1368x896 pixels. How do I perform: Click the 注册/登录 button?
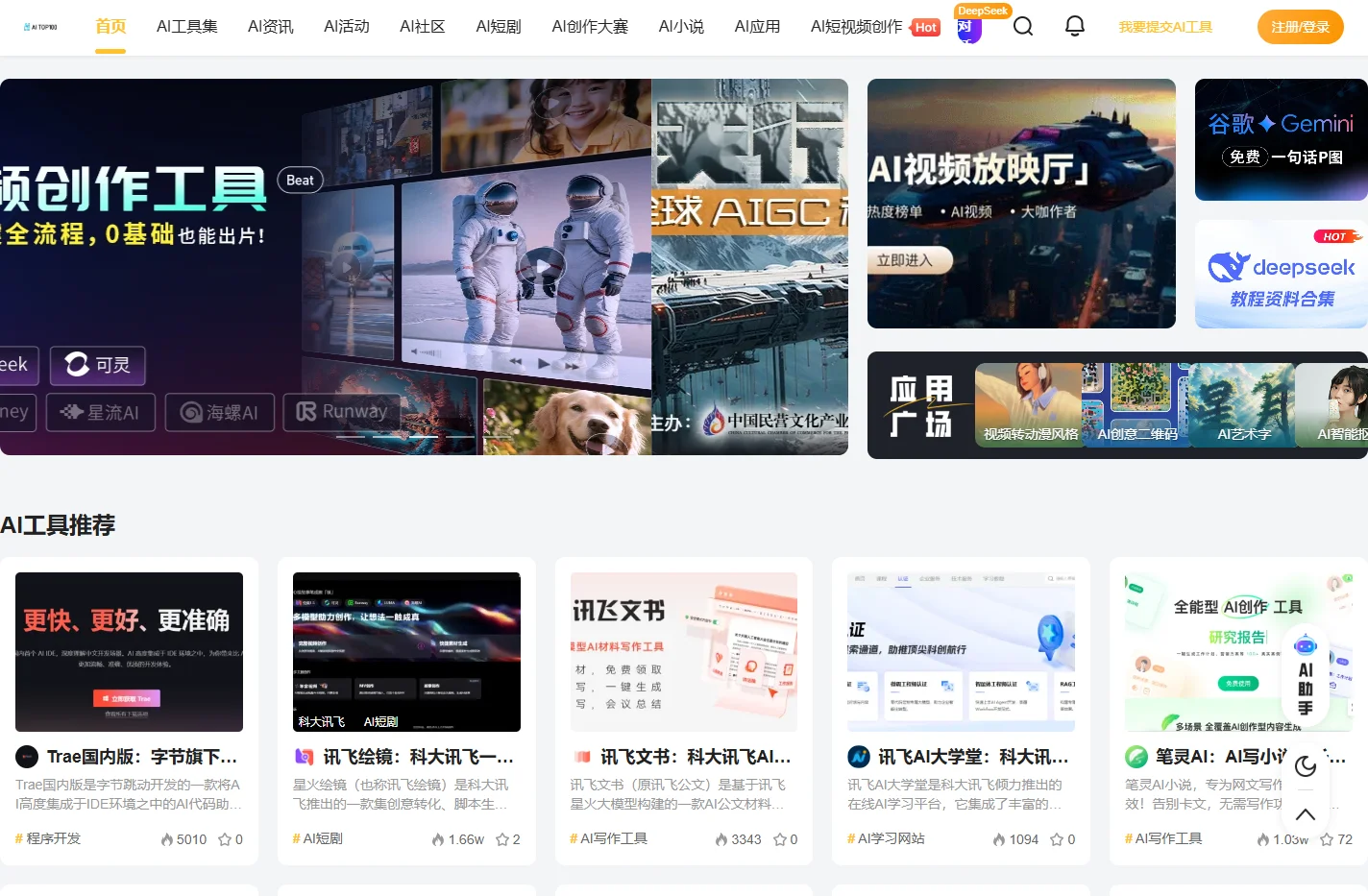[1301, 27]
